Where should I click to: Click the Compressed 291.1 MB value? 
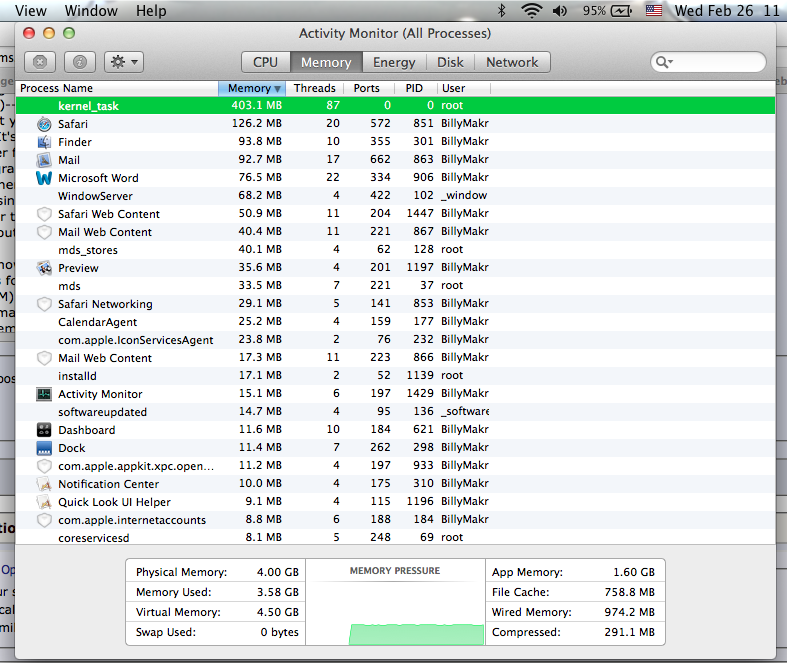pyautogui.click(x=629, y=632)
